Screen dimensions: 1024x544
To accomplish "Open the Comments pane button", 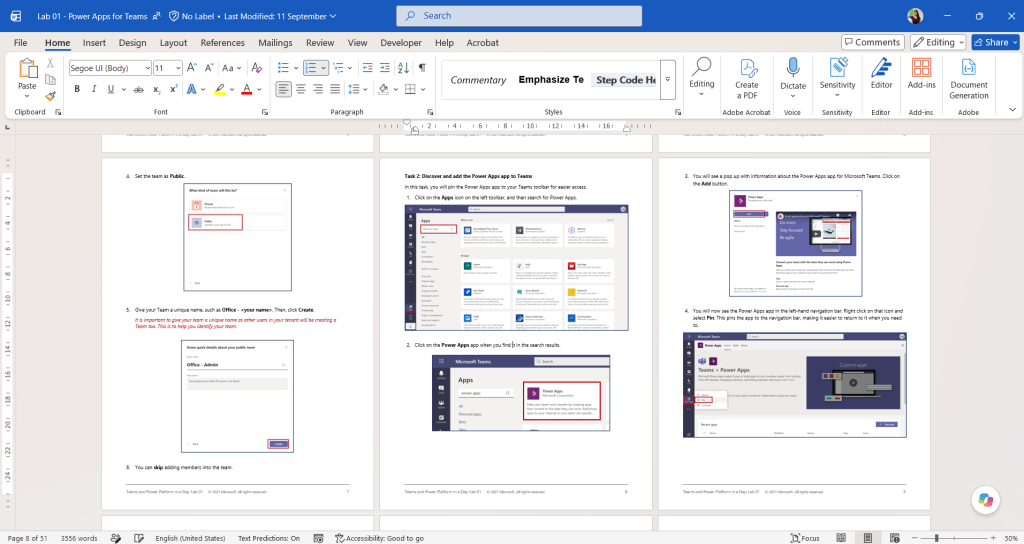I will (872, 42).
